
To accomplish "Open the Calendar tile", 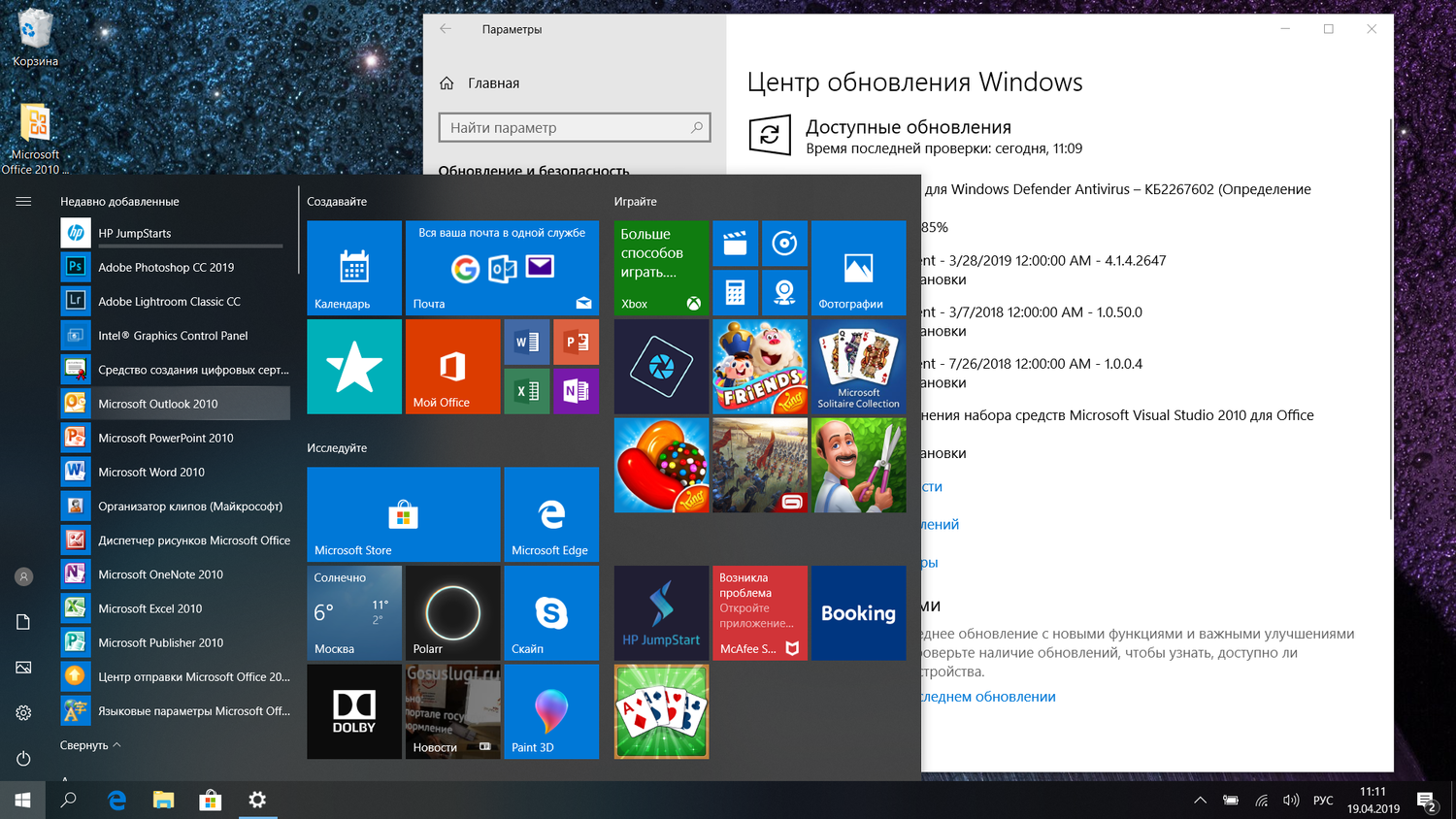I will [354, 268].
